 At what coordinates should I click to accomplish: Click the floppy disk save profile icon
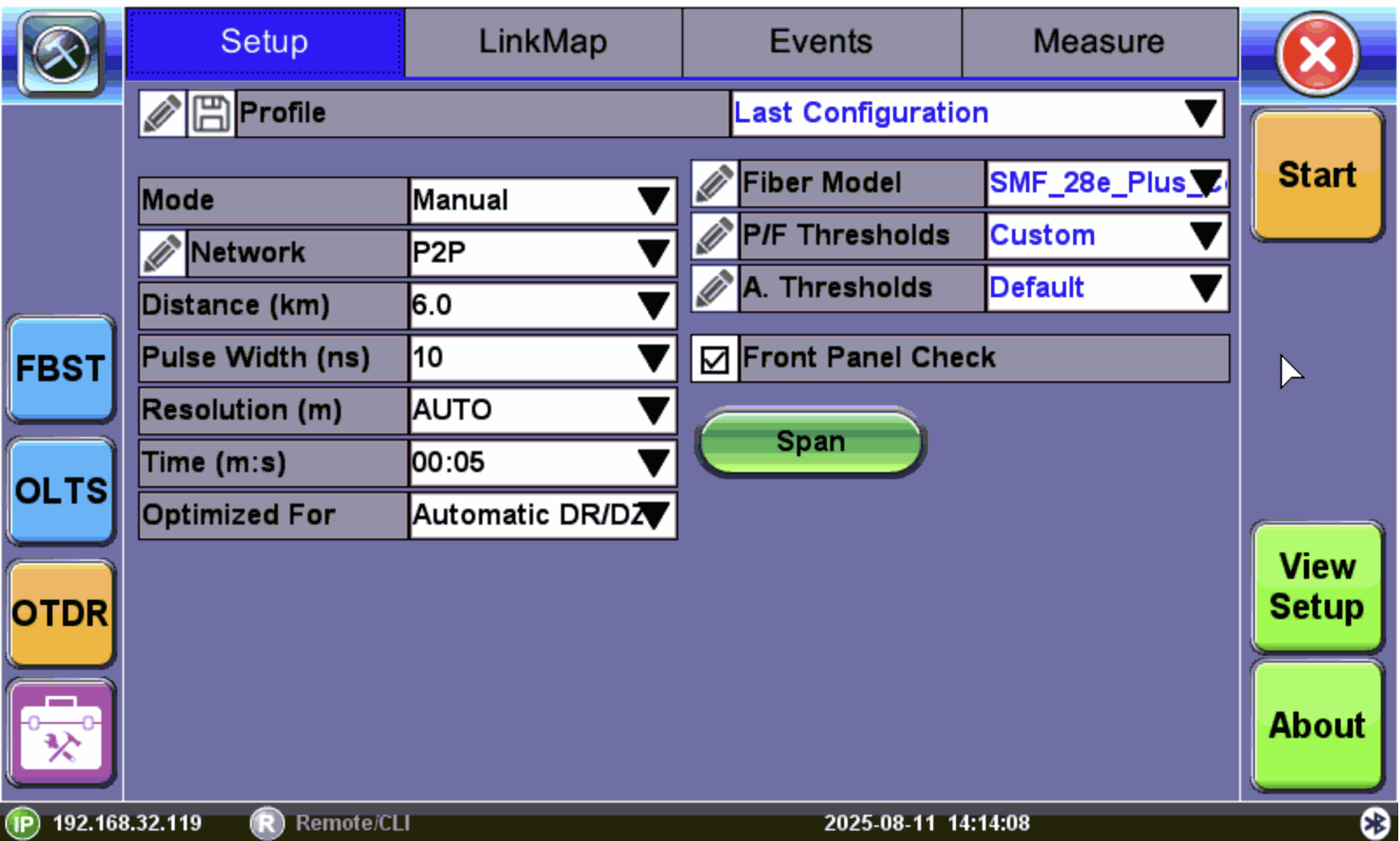(x=211, y=114)
